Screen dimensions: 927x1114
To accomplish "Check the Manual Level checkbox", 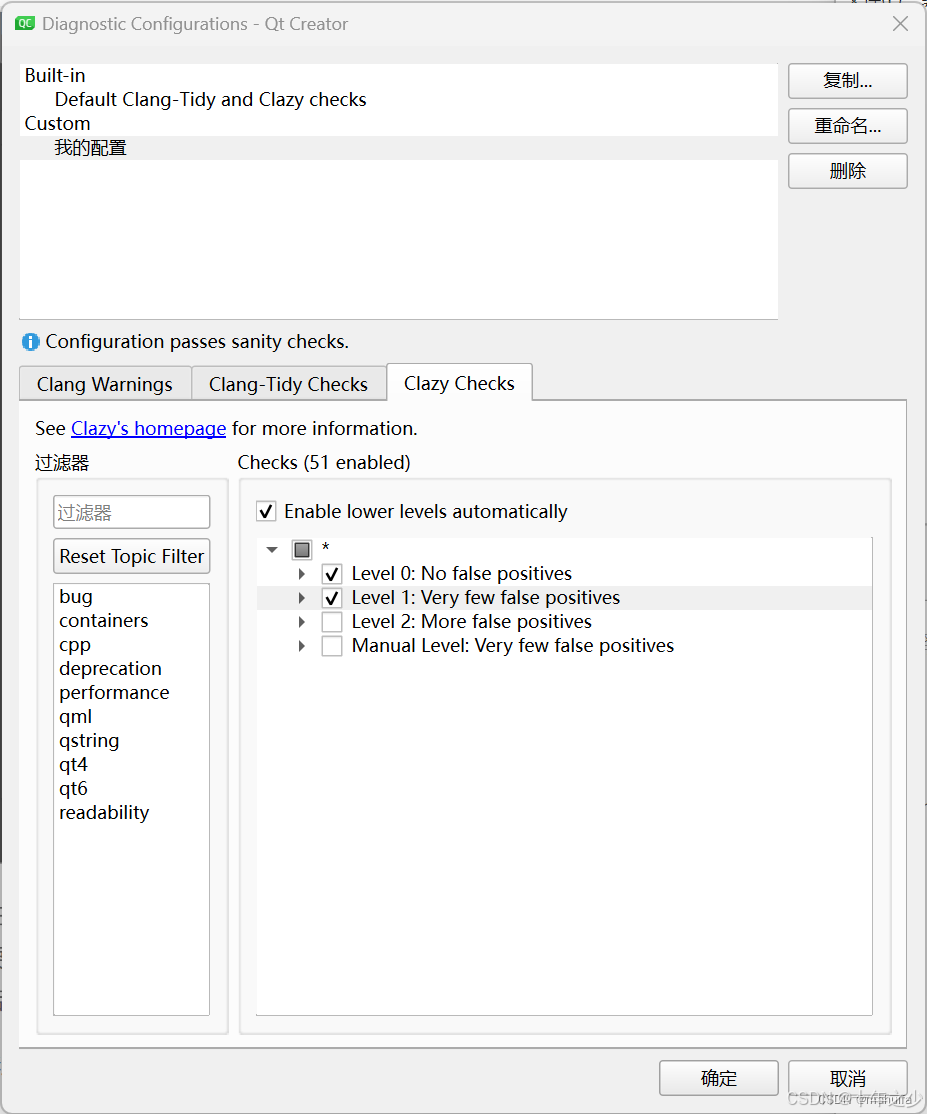I will point(334,645).
